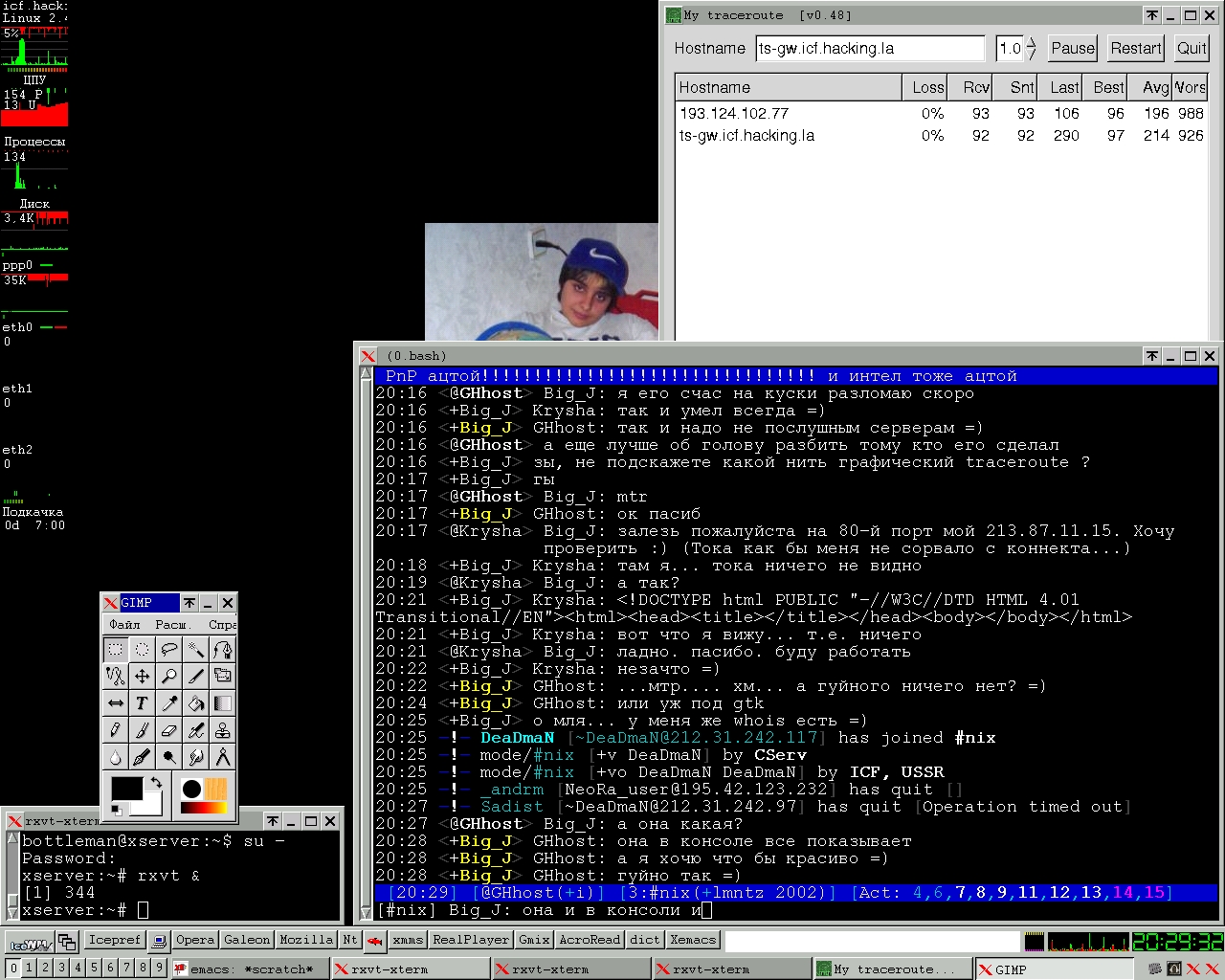This screenshot has height=980, width=1225.
Task: Select the Free Select lasso tool
Action: click(168, 650)
